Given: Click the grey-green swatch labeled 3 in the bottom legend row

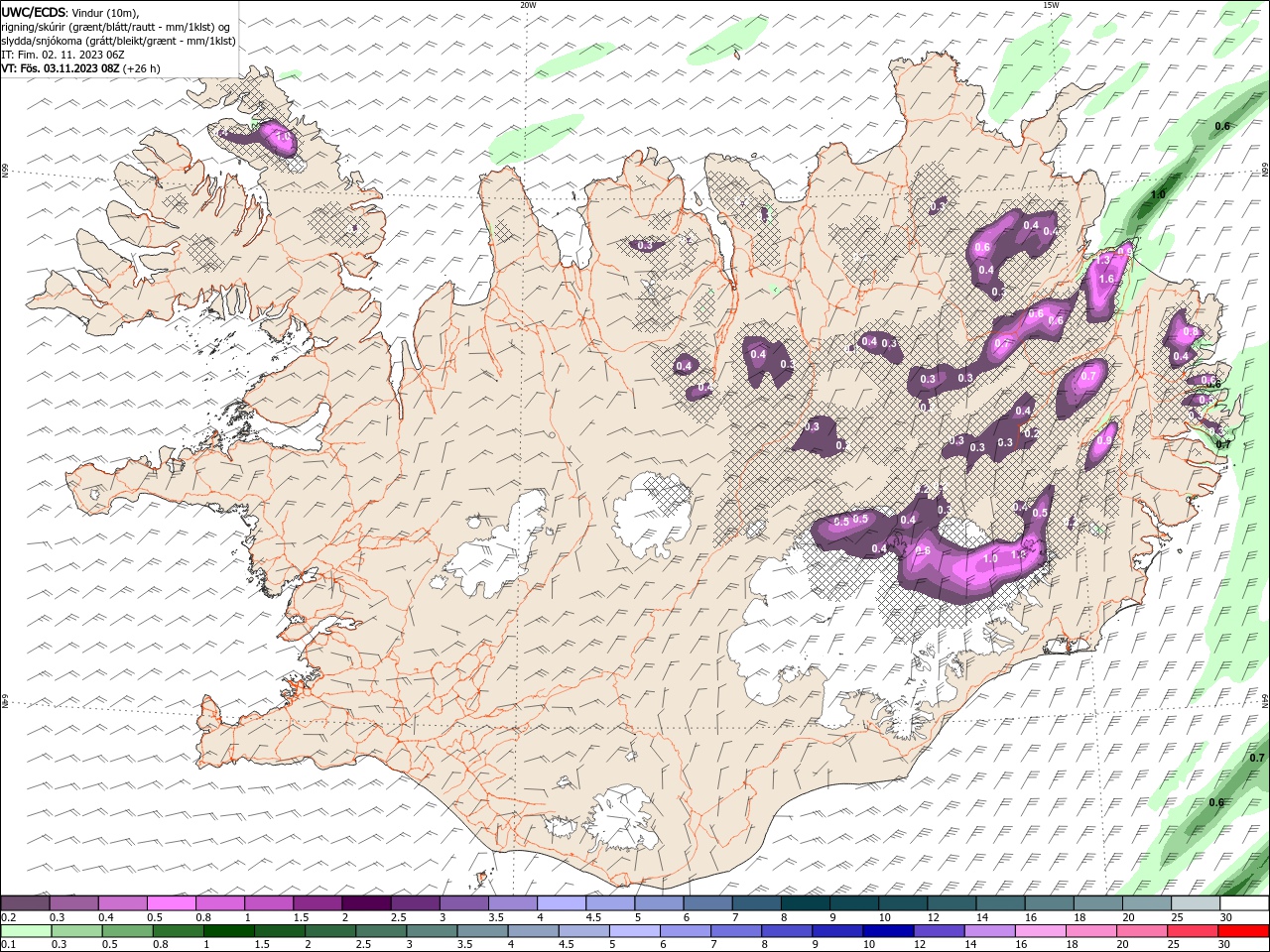Looking at the screenshot, I should pos(431,931).
